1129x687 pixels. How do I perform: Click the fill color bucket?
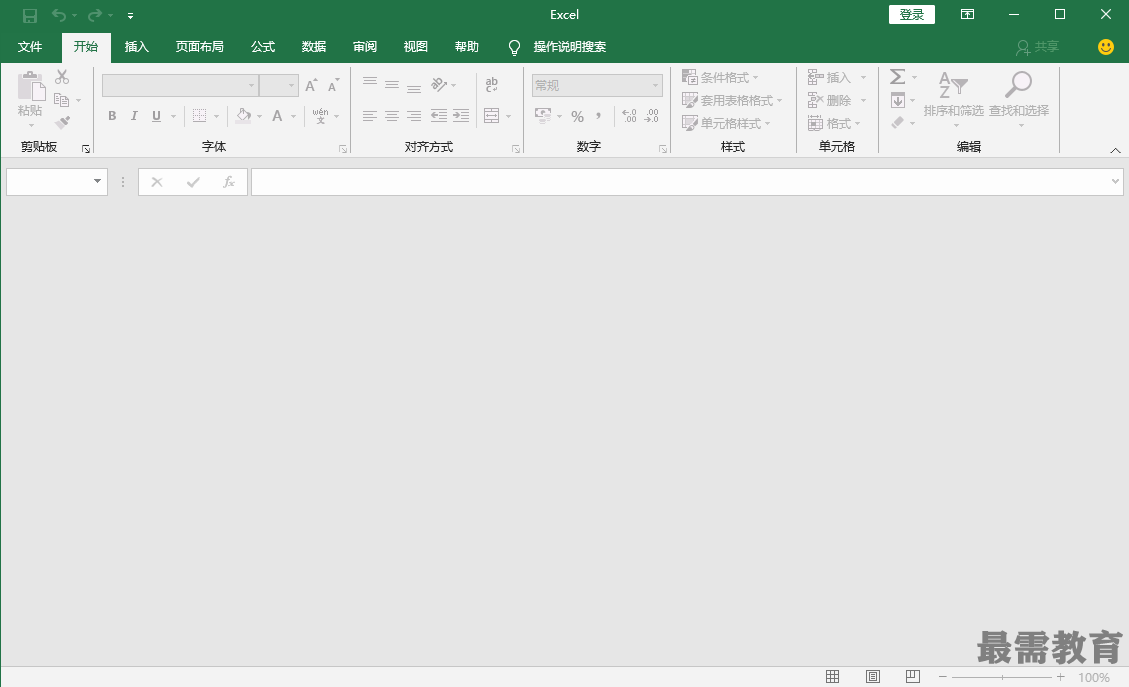(243, 116)
